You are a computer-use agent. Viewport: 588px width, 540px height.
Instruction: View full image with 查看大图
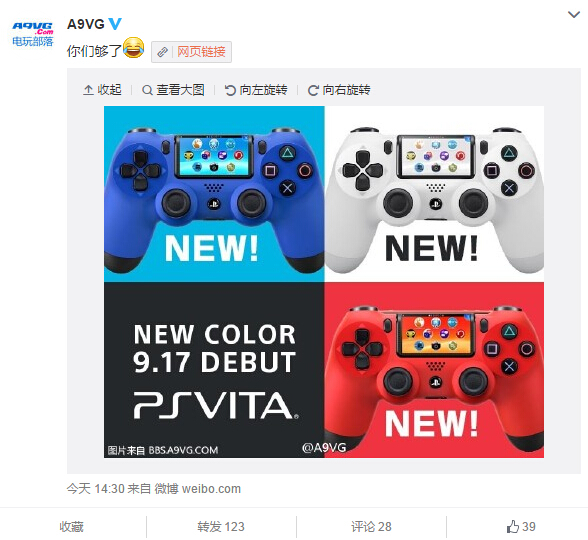[x=173, y=90]
